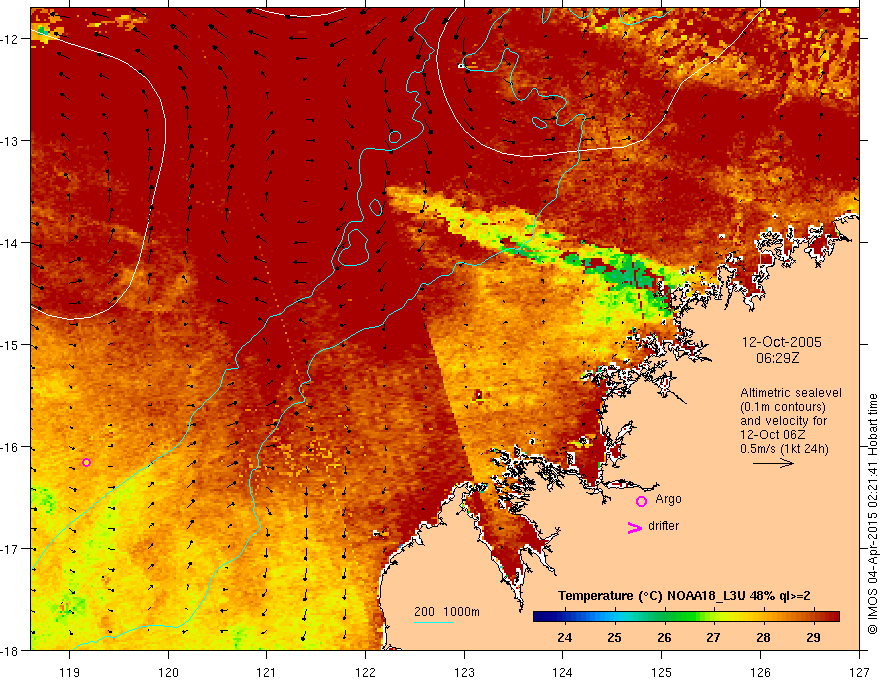Click the longitude axis label "123"

(464, 672)
